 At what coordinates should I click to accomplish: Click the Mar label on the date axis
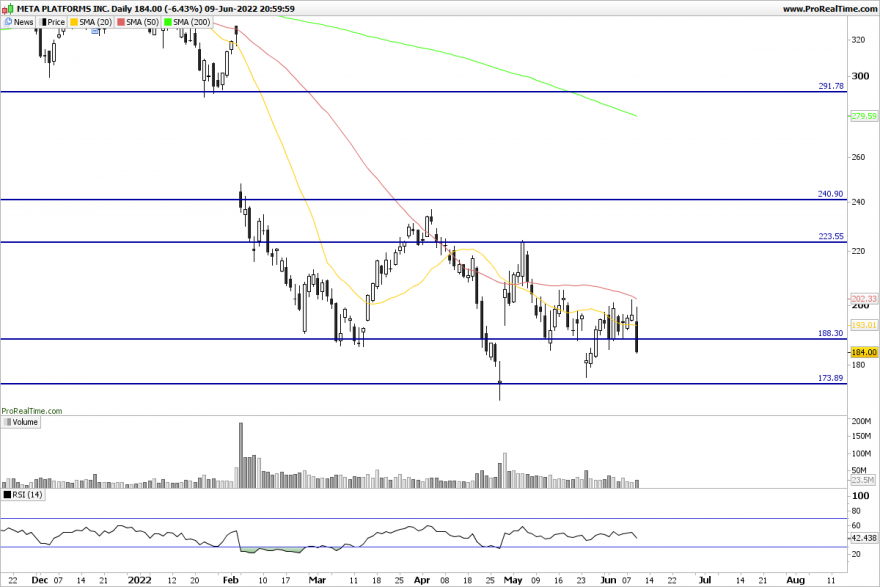tap(317, 580)
